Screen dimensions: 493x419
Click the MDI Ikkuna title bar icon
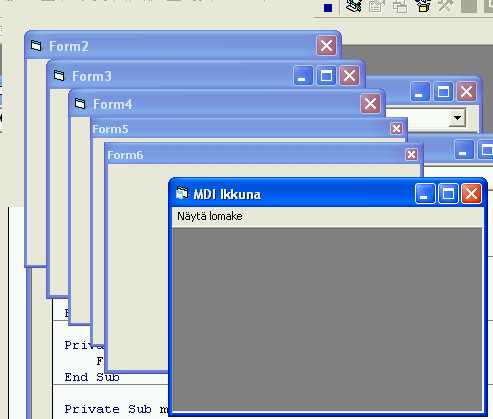click(182, 193)
